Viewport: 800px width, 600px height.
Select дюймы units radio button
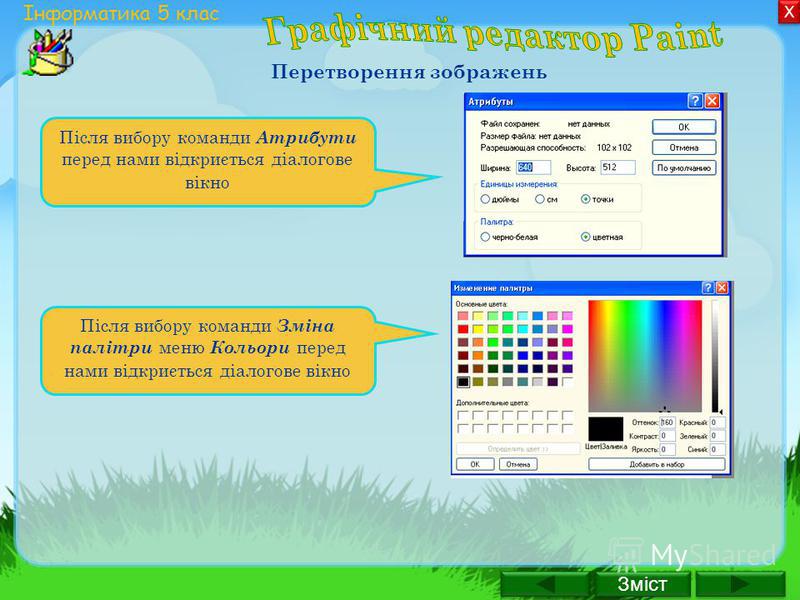485,199
